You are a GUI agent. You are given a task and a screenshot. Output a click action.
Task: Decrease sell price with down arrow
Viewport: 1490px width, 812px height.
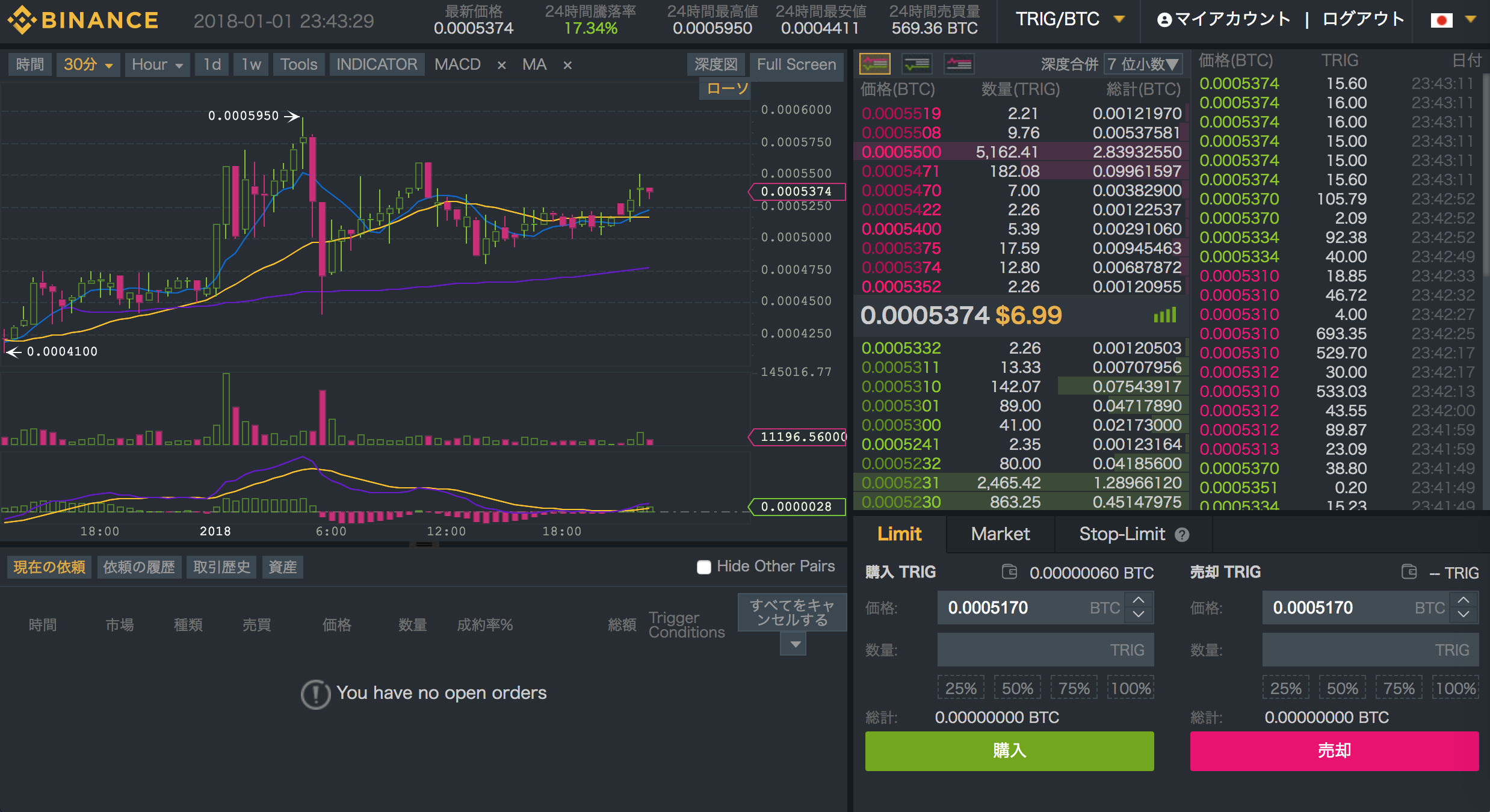1464,614
